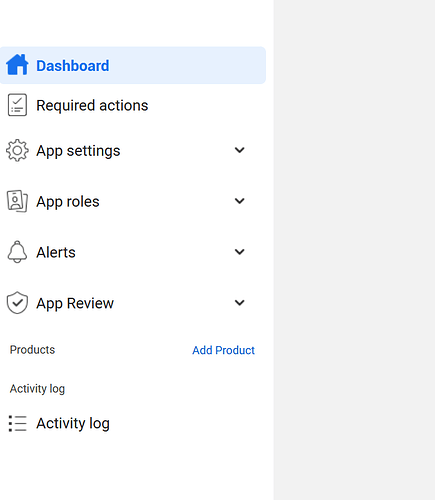Click the Dashboard home icon
This screenshot has height=500, width=435.
17,65
